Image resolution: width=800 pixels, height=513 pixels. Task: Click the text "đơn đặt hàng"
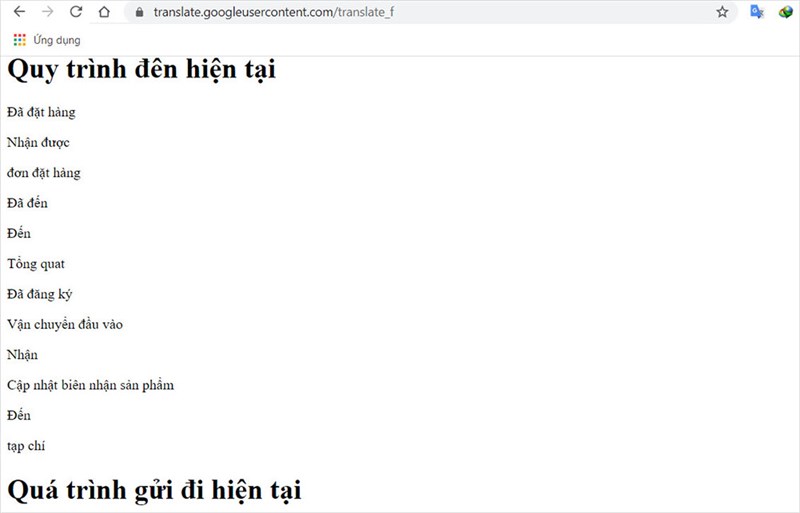point(44,173)
